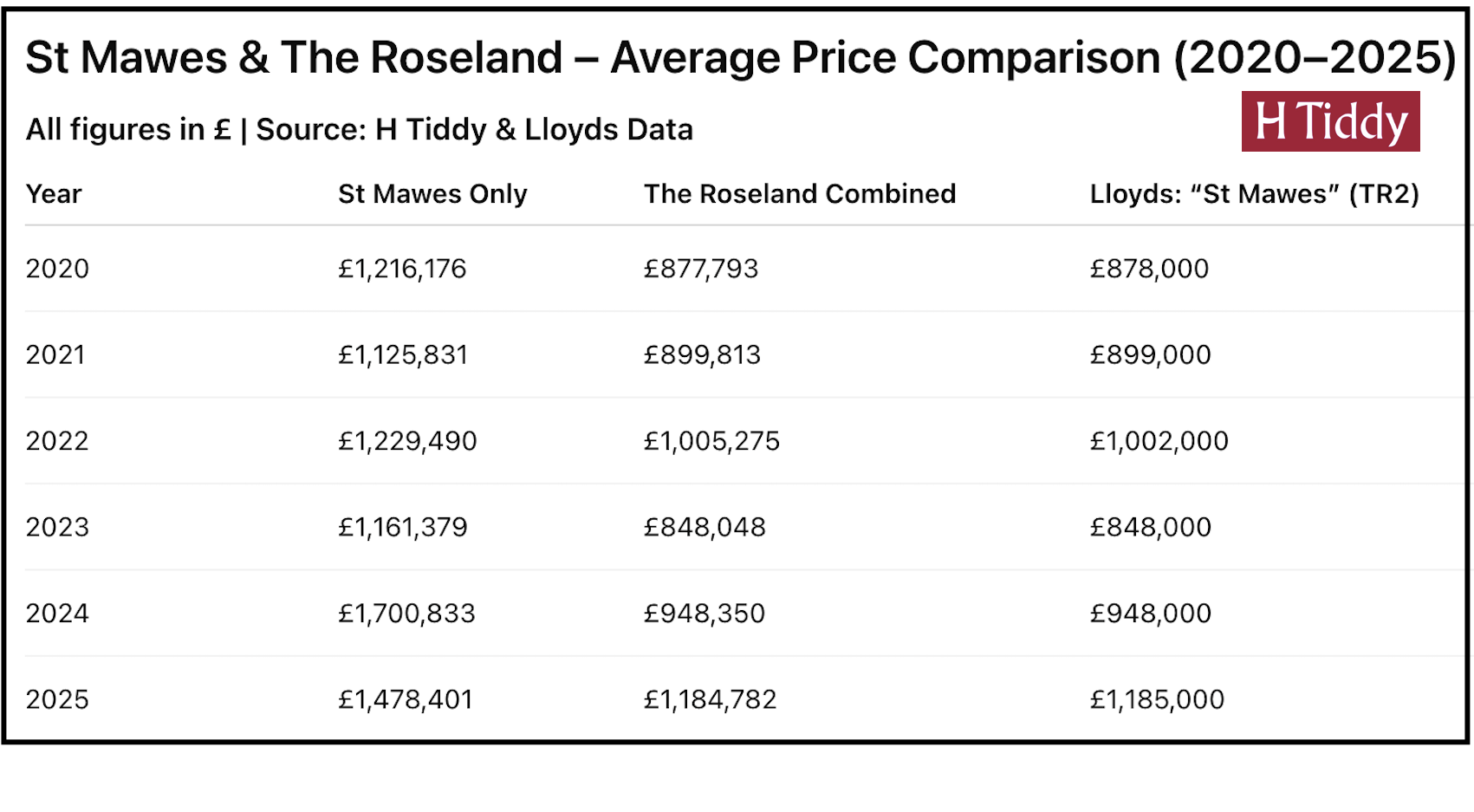
Task: Select the £1,185,000 Lloyds value
Action: (1157, 699)
